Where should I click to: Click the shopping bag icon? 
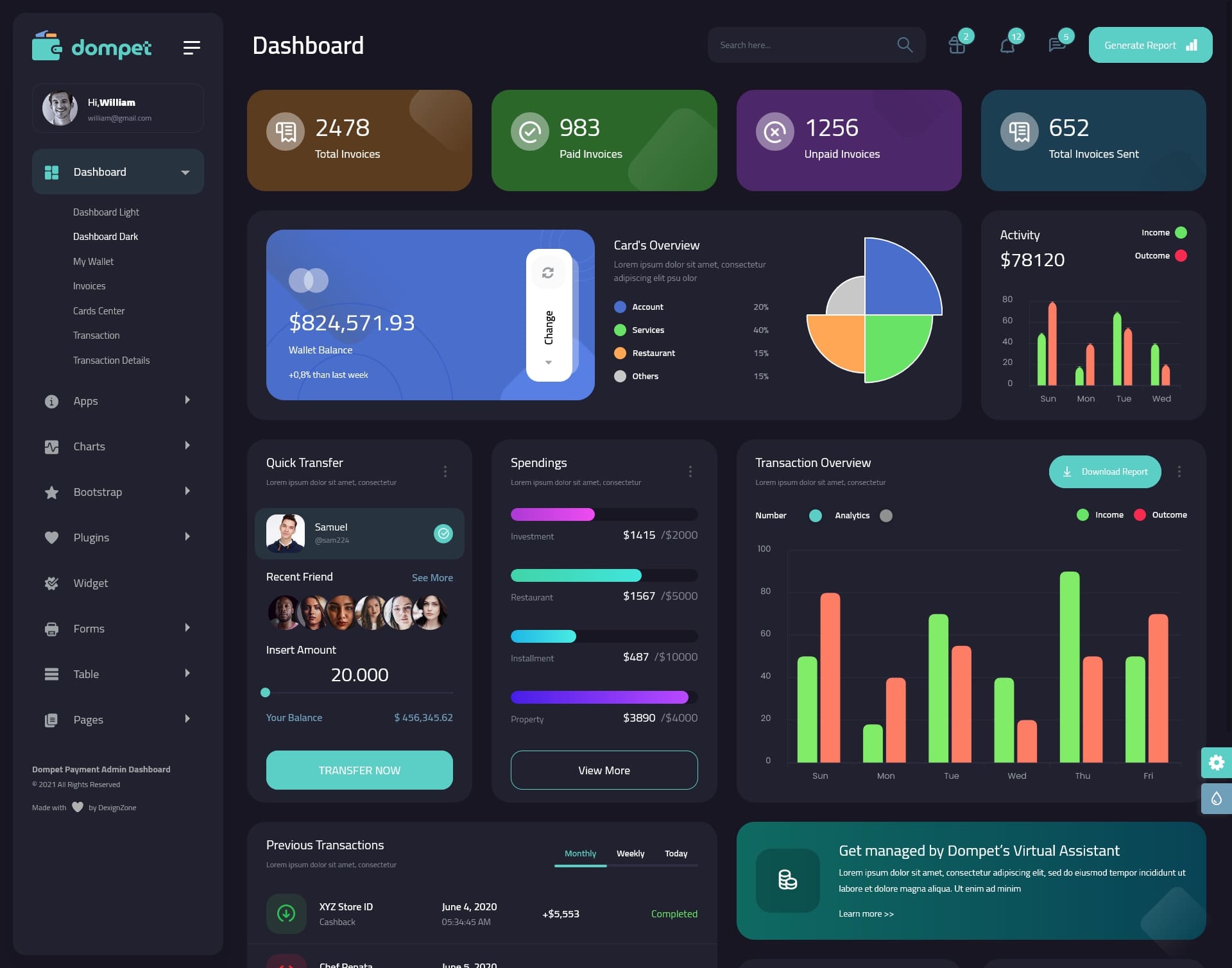956,45
